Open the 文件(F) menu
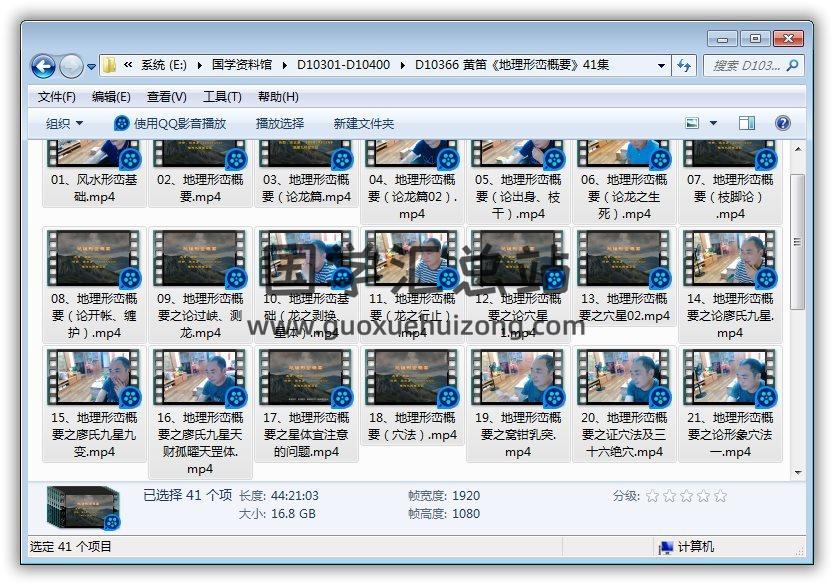This screenshot has height=585, width=834. 57,97
